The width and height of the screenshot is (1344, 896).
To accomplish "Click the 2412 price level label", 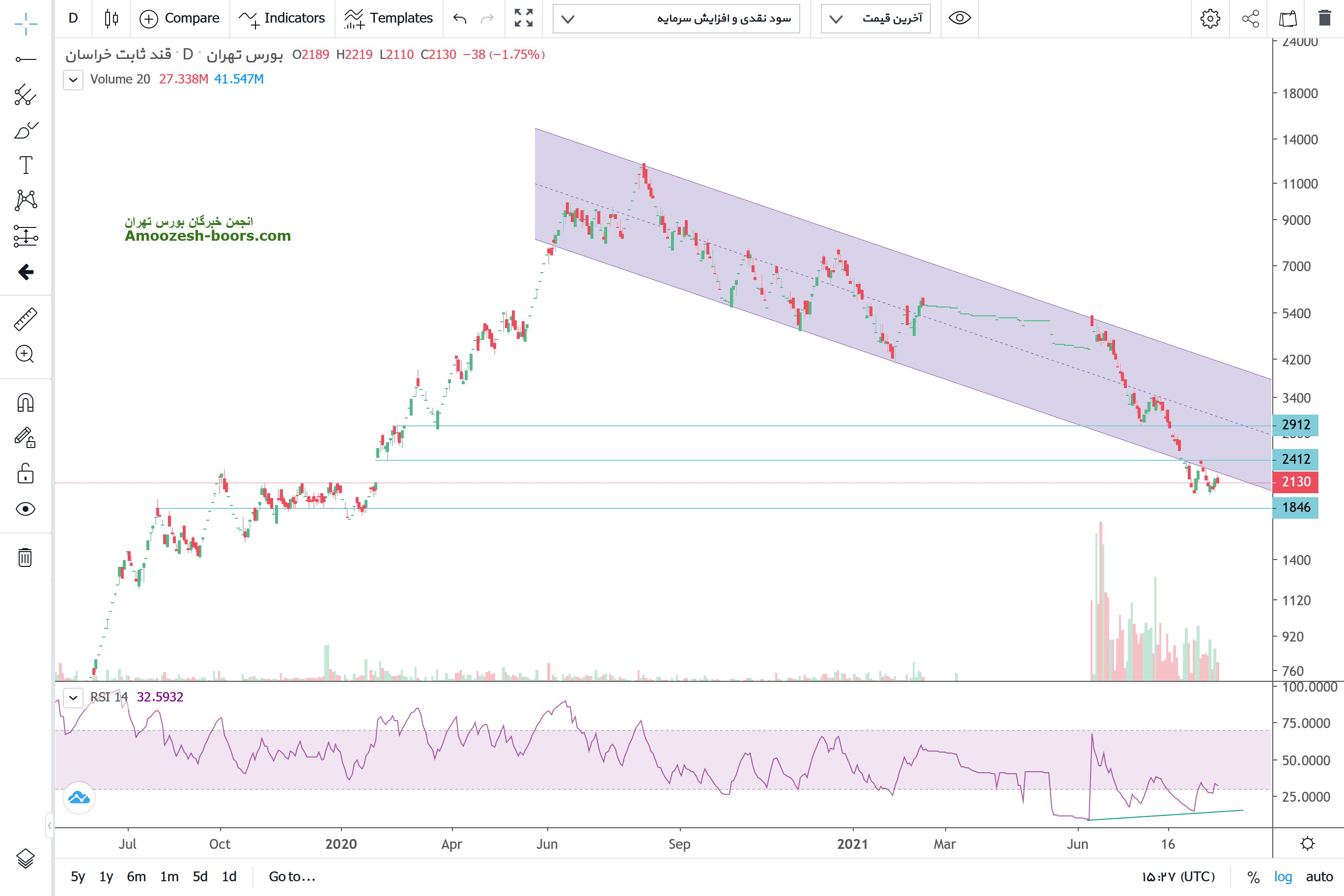I will [x=1295, y=459].
